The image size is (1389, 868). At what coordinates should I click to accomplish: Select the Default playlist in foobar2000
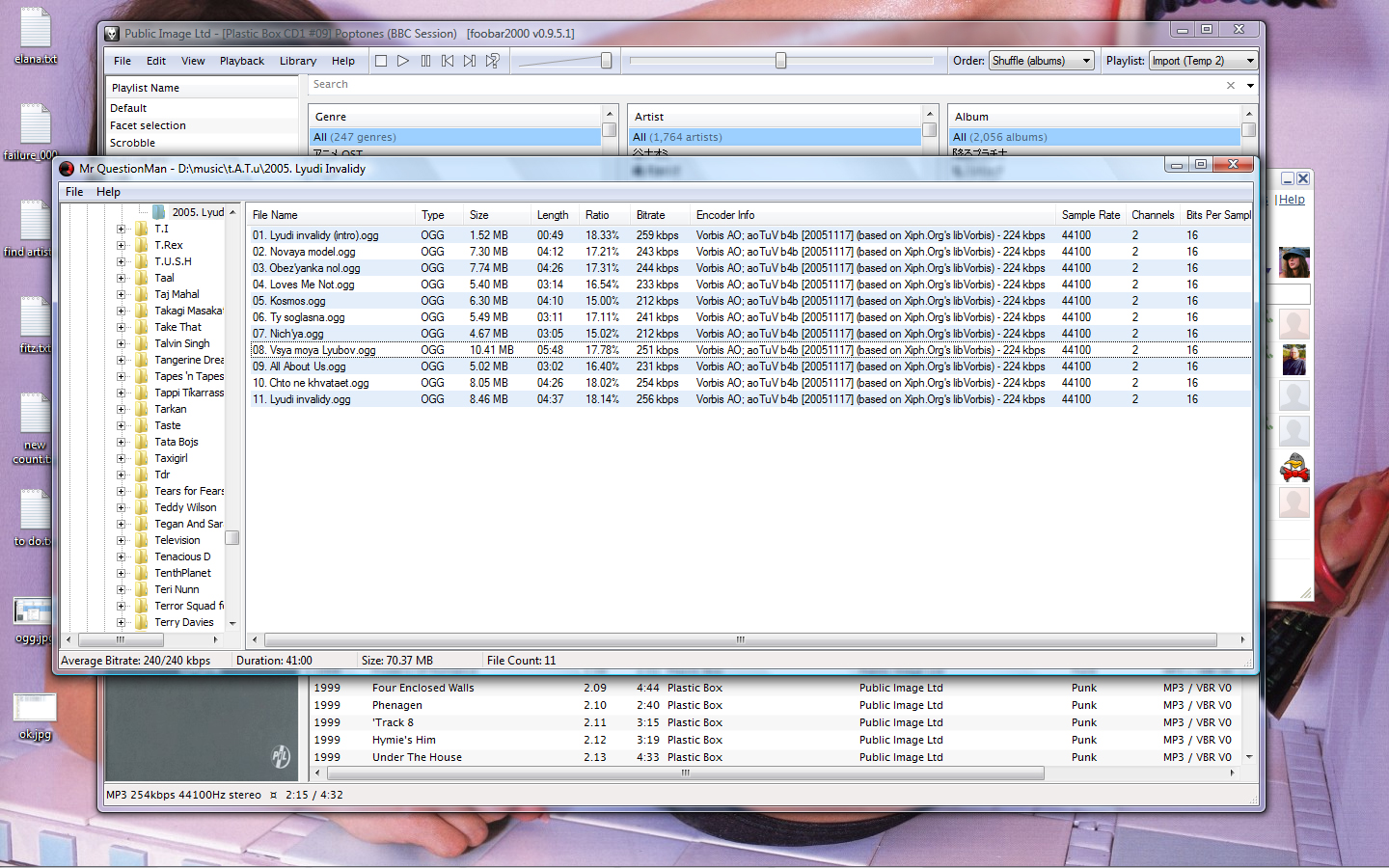click(203, 108)
